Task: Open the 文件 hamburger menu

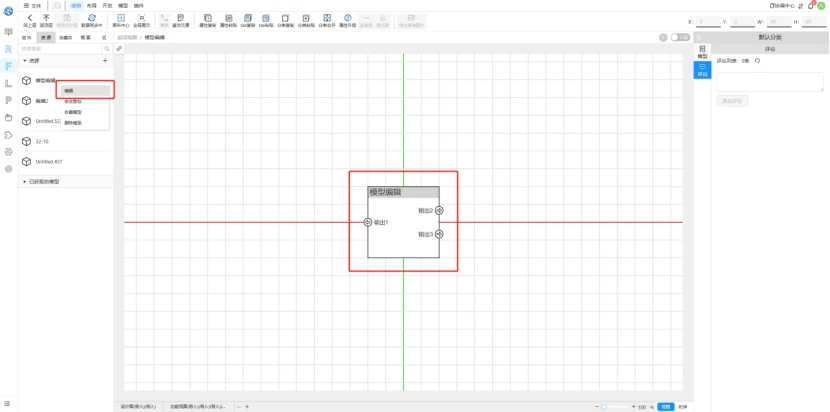Action: click(x=32, y=5)
